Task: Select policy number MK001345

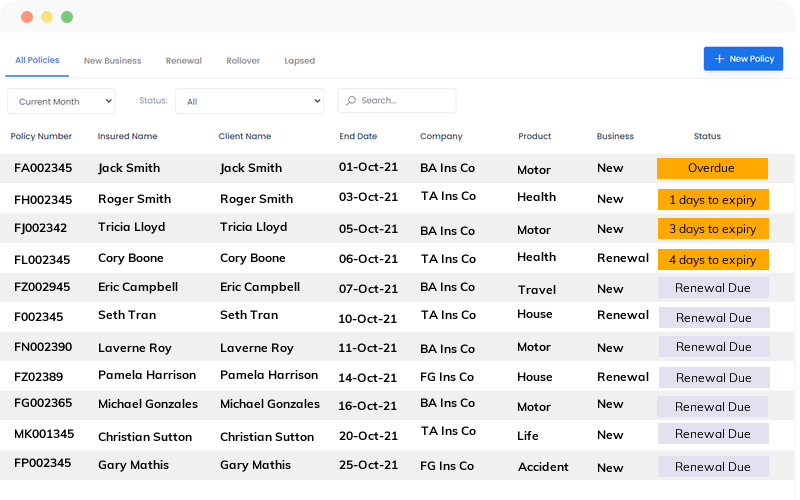Action: [44, 435]
